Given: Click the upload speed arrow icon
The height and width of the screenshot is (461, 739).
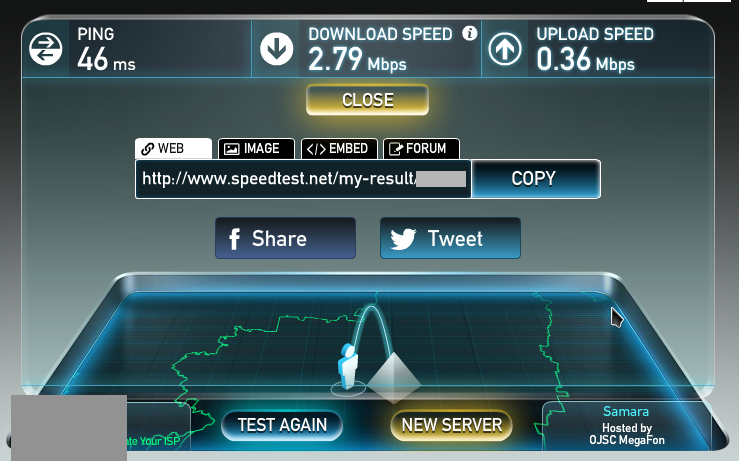Looking at the screenshot, I should tap(505, 49).
